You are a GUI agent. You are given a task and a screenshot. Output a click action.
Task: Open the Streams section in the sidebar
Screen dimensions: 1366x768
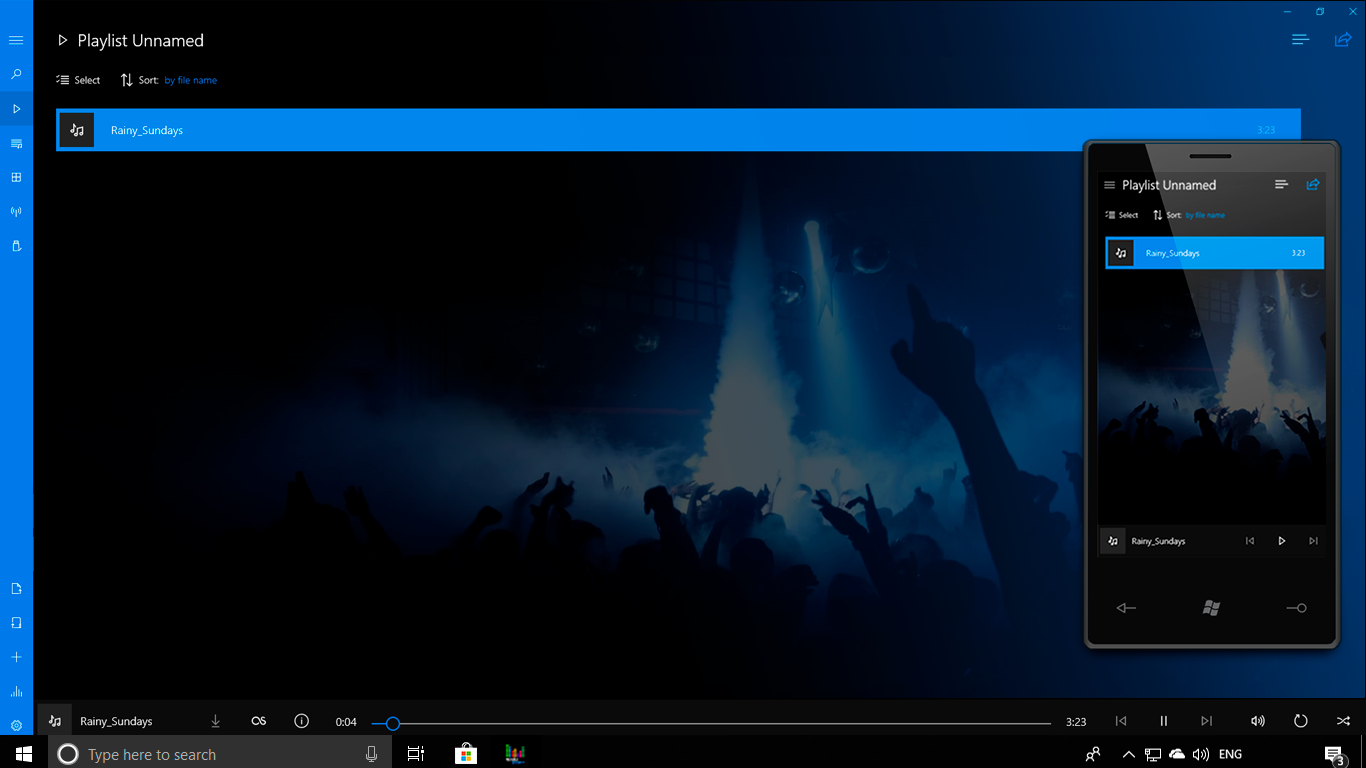pos(15,211)
